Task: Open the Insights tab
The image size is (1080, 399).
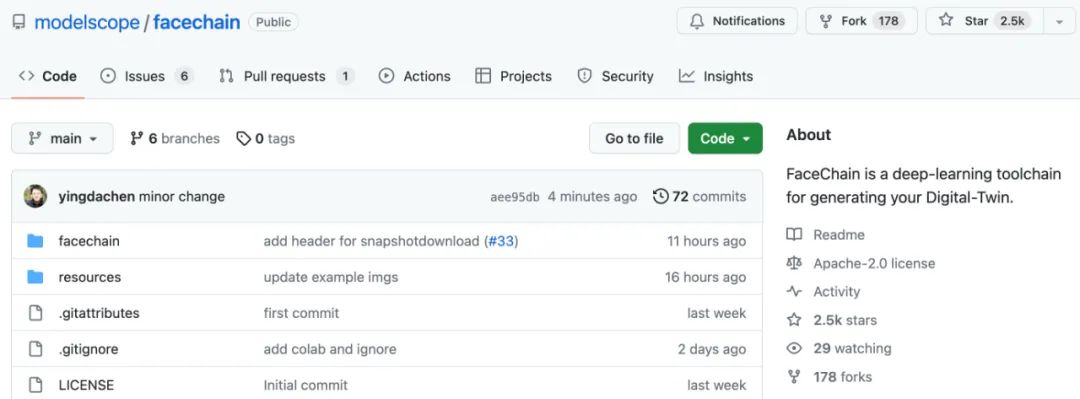Action: [x=716, y=76]
